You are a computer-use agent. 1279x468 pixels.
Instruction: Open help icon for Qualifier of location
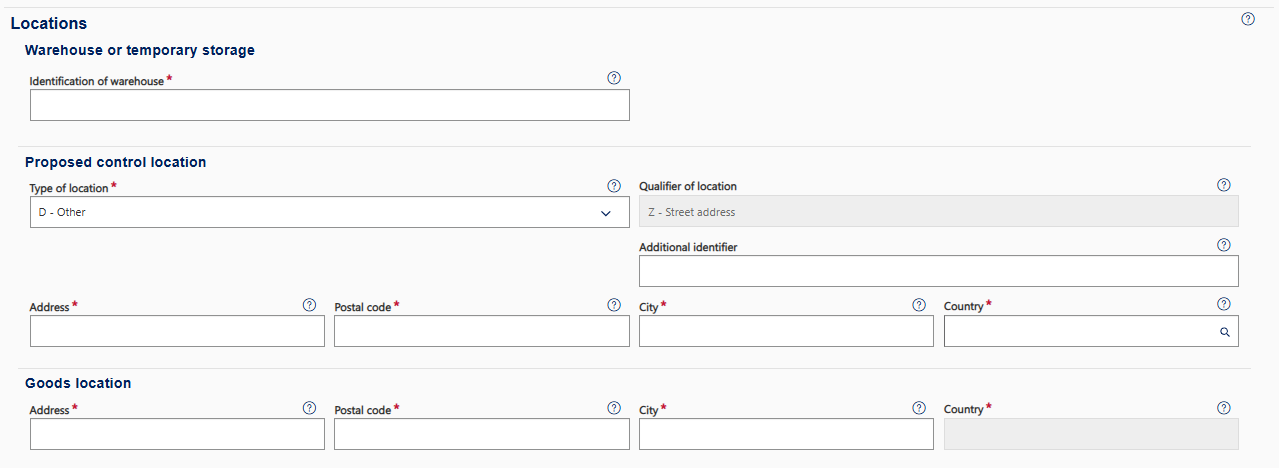(x=1223, y=185)
